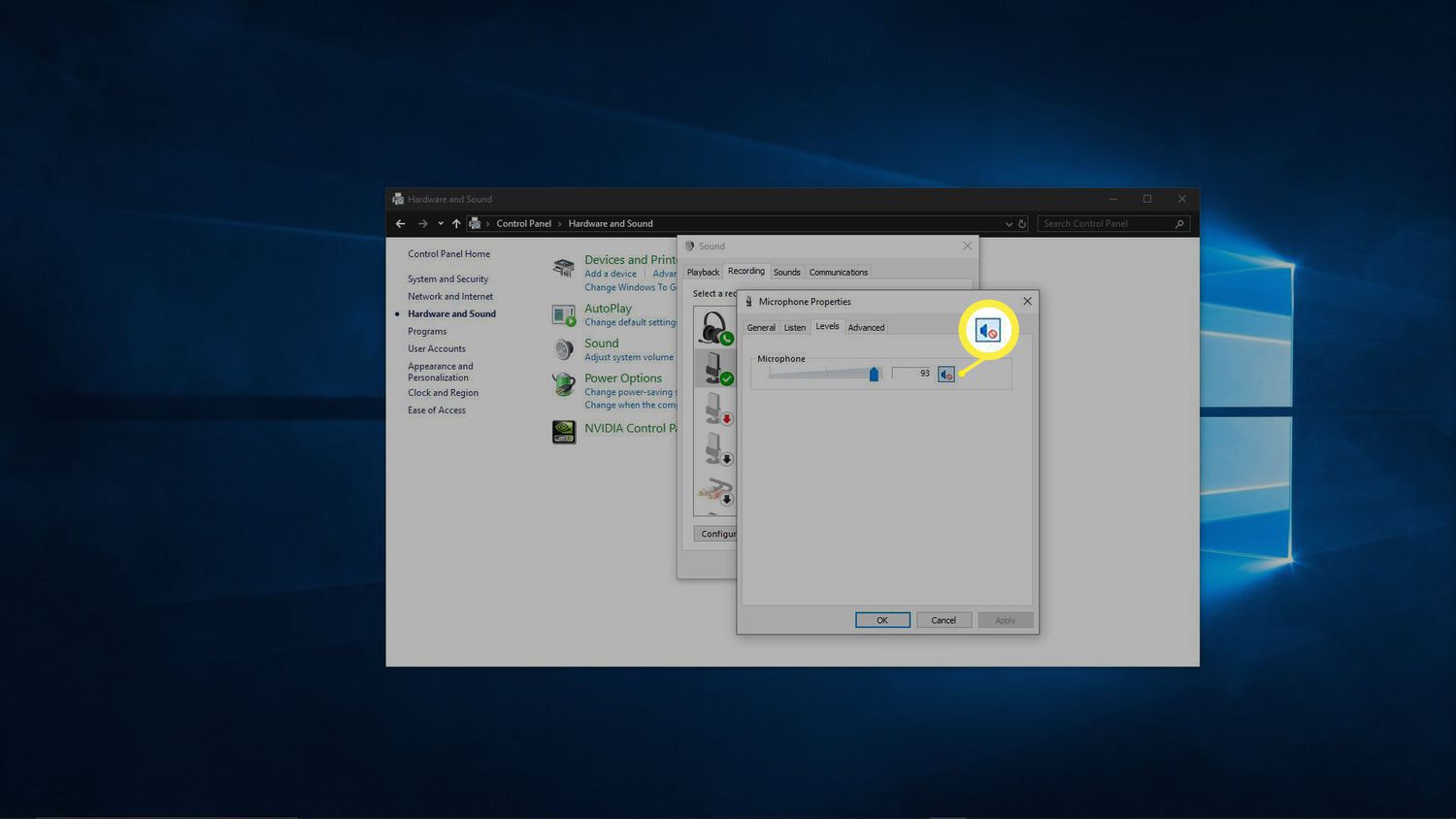Screen dimensions: 1456x819
Task: Open NVIDIA Control Panel
Action: coord(564,431)
